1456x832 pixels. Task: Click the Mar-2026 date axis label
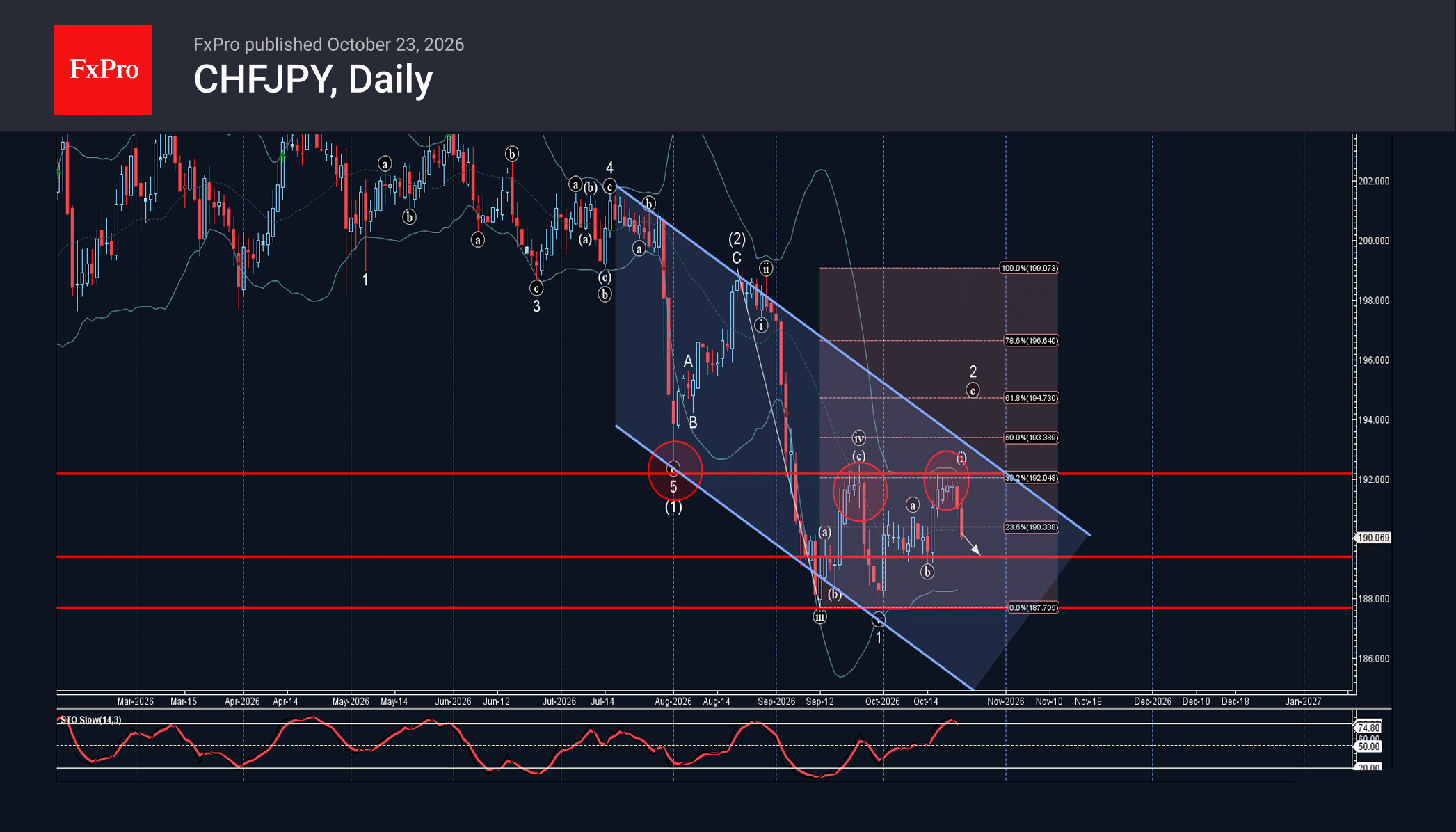tap(135, 701)
